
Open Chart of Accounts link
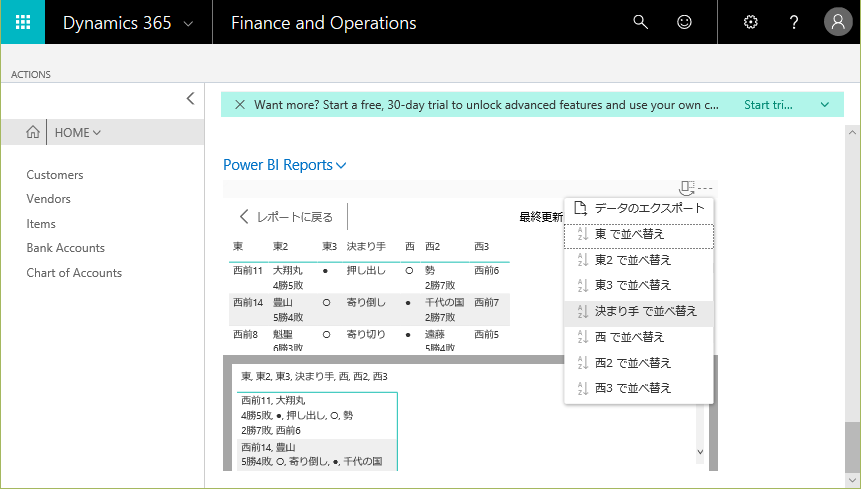[74, 273]
